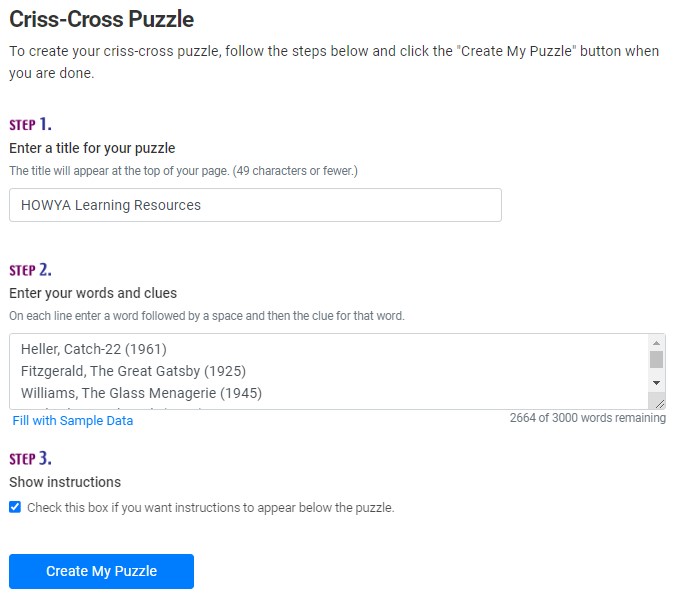Click the textarea resize grip handle
Screen dimensions: 687x608
pyautogui.click(x=660, y=403)
